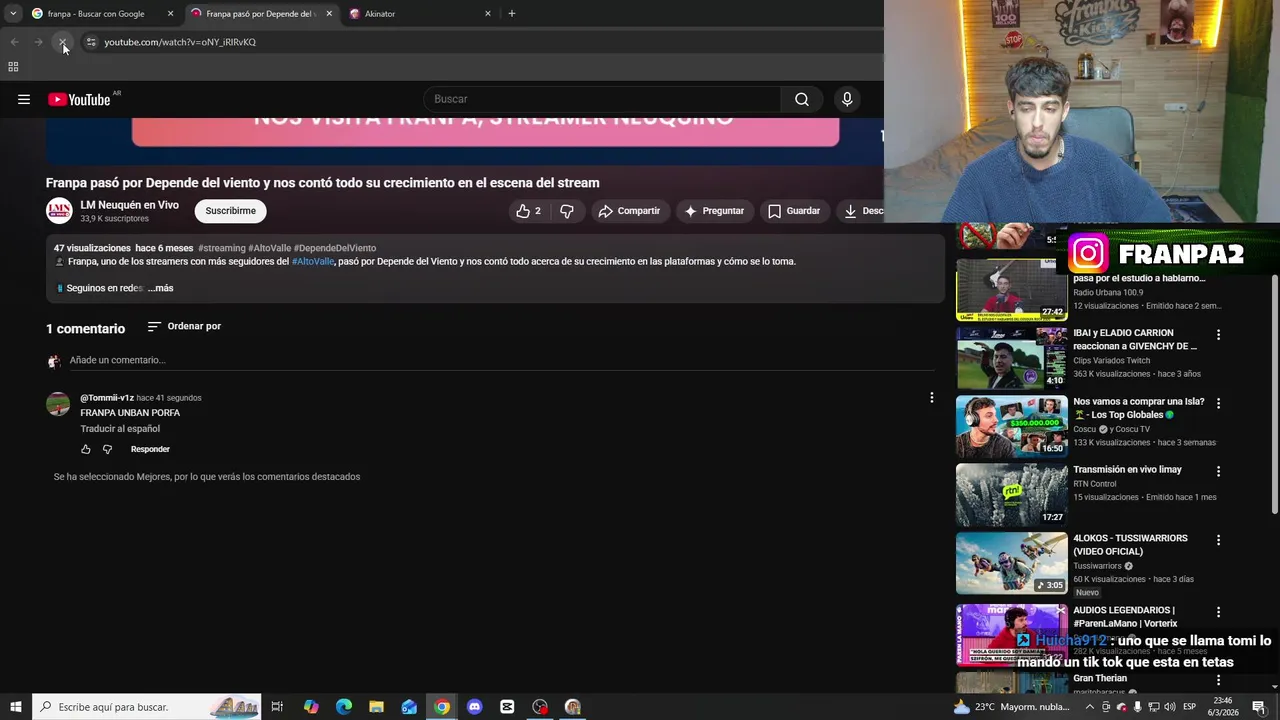This screenshot has width=1280, height=720.
Task: Open the Ordenar por sort dropdown
Action: 184,326
